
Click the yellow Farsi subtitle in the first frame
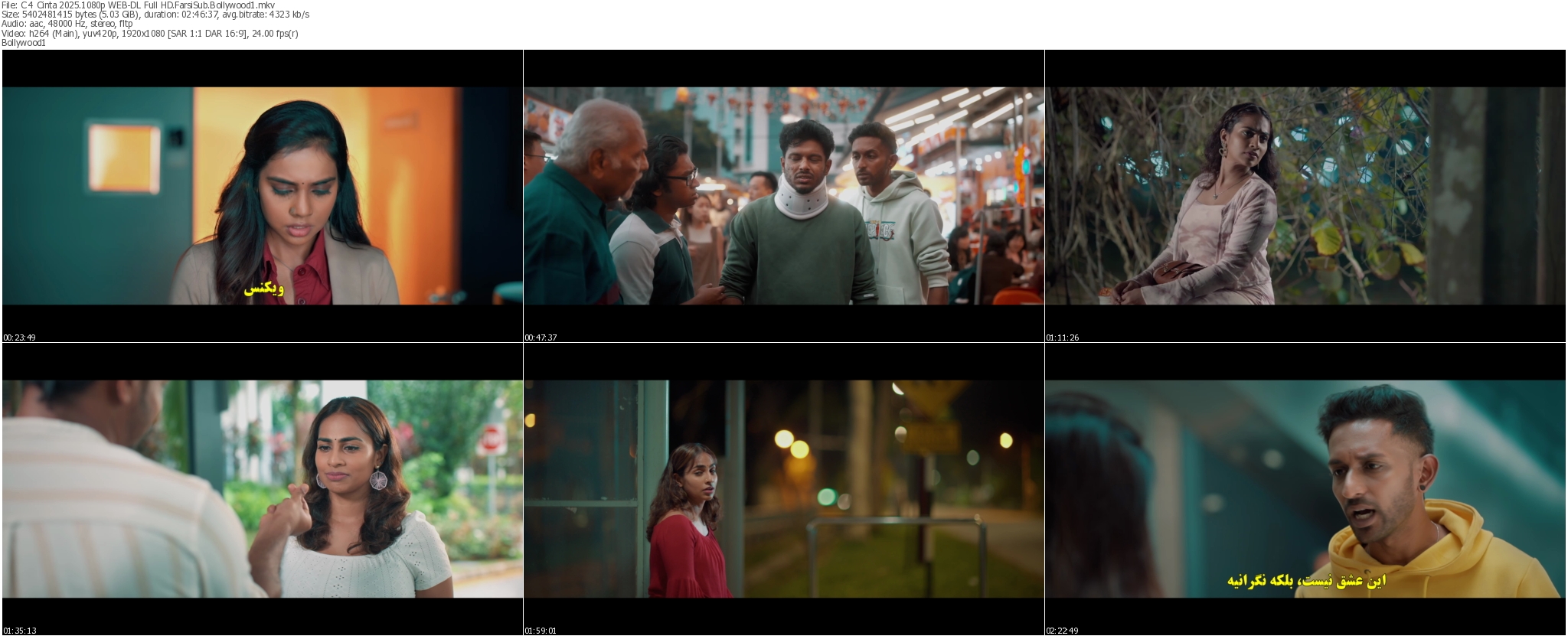pyautogui.click(x=264, y=289)
